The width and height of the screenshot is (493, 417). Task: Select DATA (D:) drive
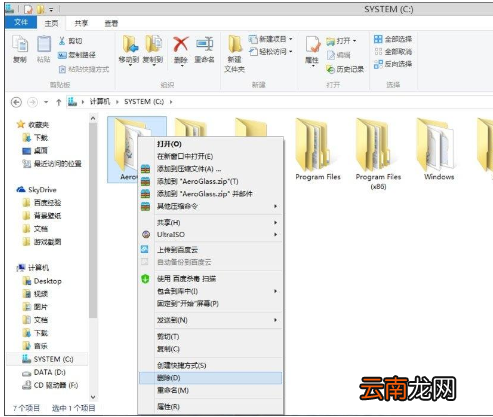[x=43, y=372]
